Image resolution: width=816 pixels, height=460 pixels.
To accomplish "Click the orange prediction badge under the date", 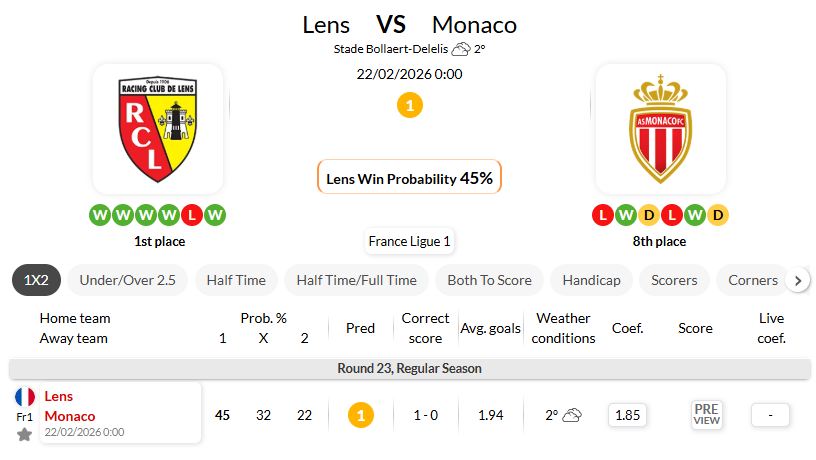I will [409, 104].
